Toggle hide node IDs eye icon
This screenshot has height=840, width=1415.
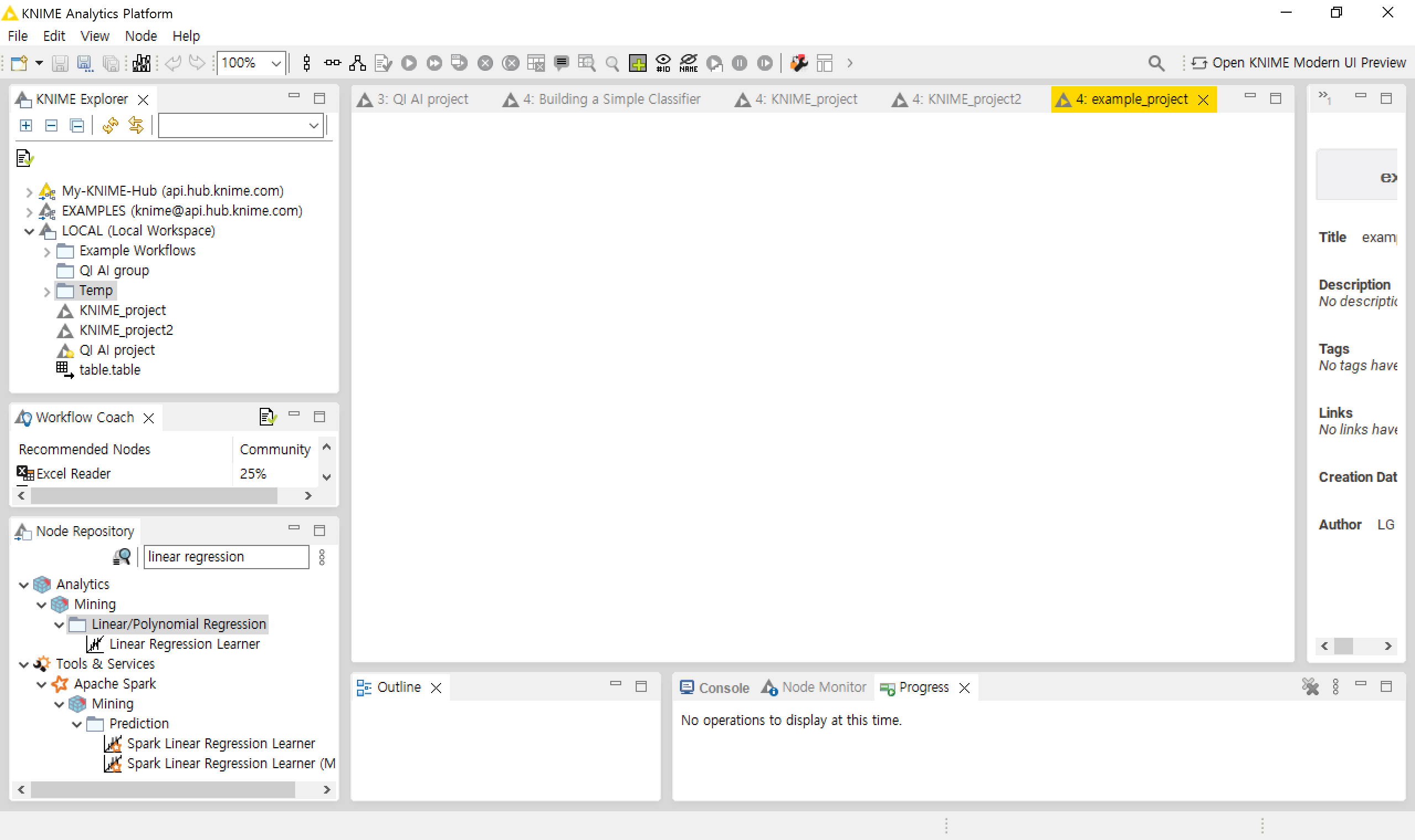click(x=663, y=63)
